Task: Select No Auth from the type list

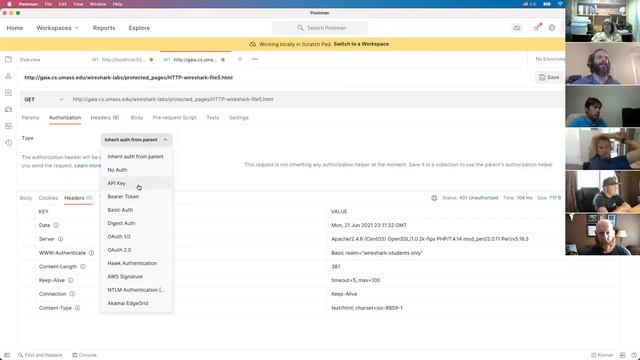Action: tap(136, 170)
